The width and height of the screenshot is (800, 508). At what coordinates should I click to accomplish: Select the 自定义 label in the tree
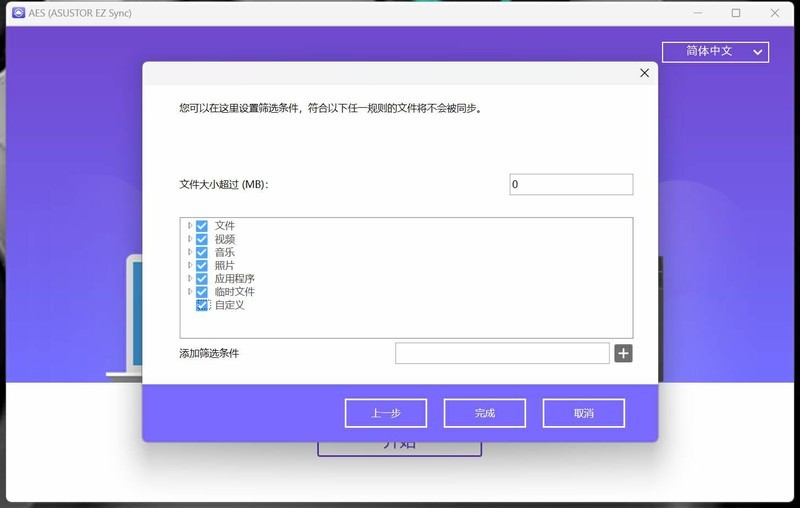click(x=230, y=305)
